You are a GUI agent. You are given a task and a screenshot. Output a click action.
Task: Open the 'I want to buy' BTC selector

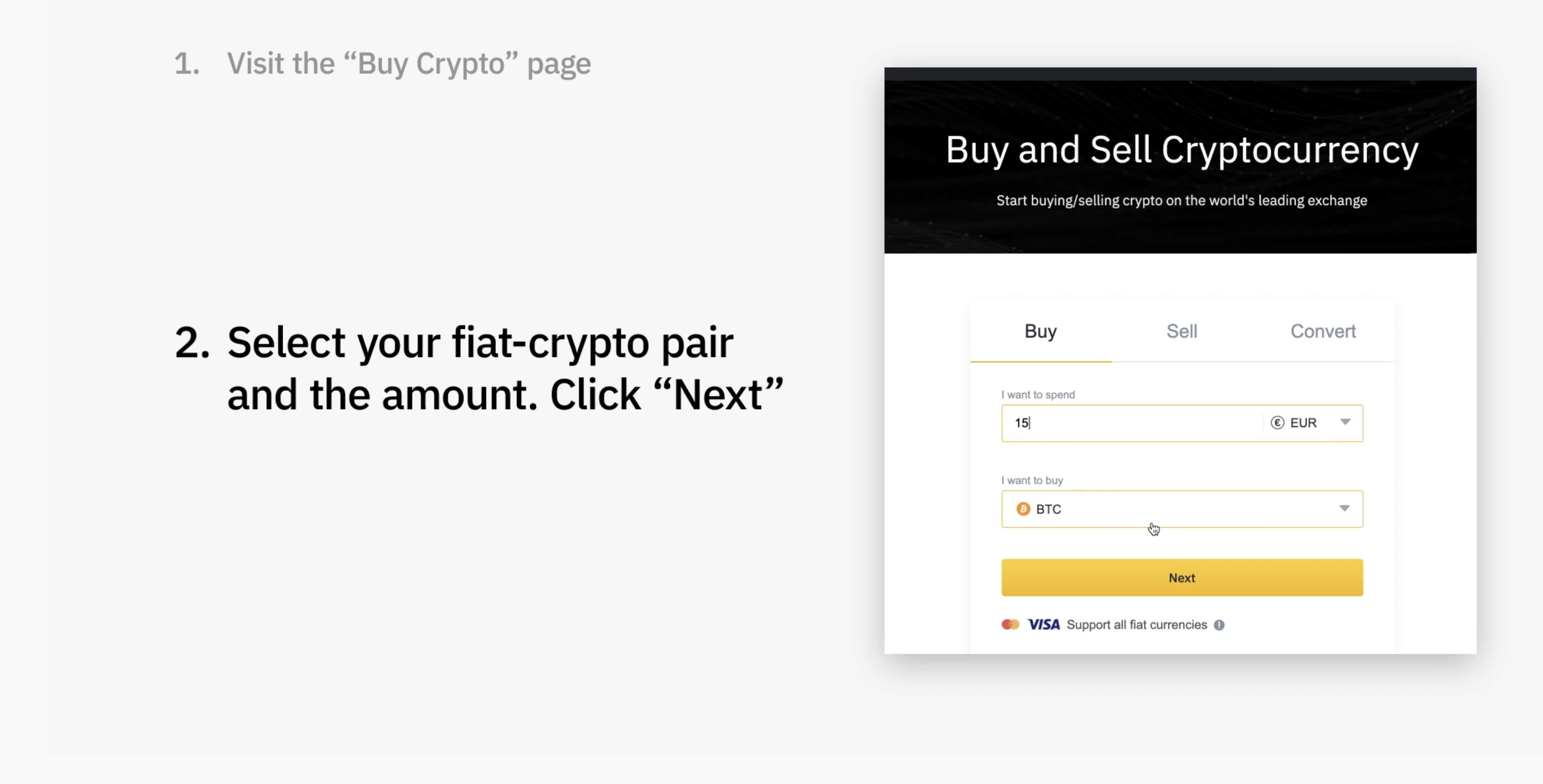(1182, 509)
